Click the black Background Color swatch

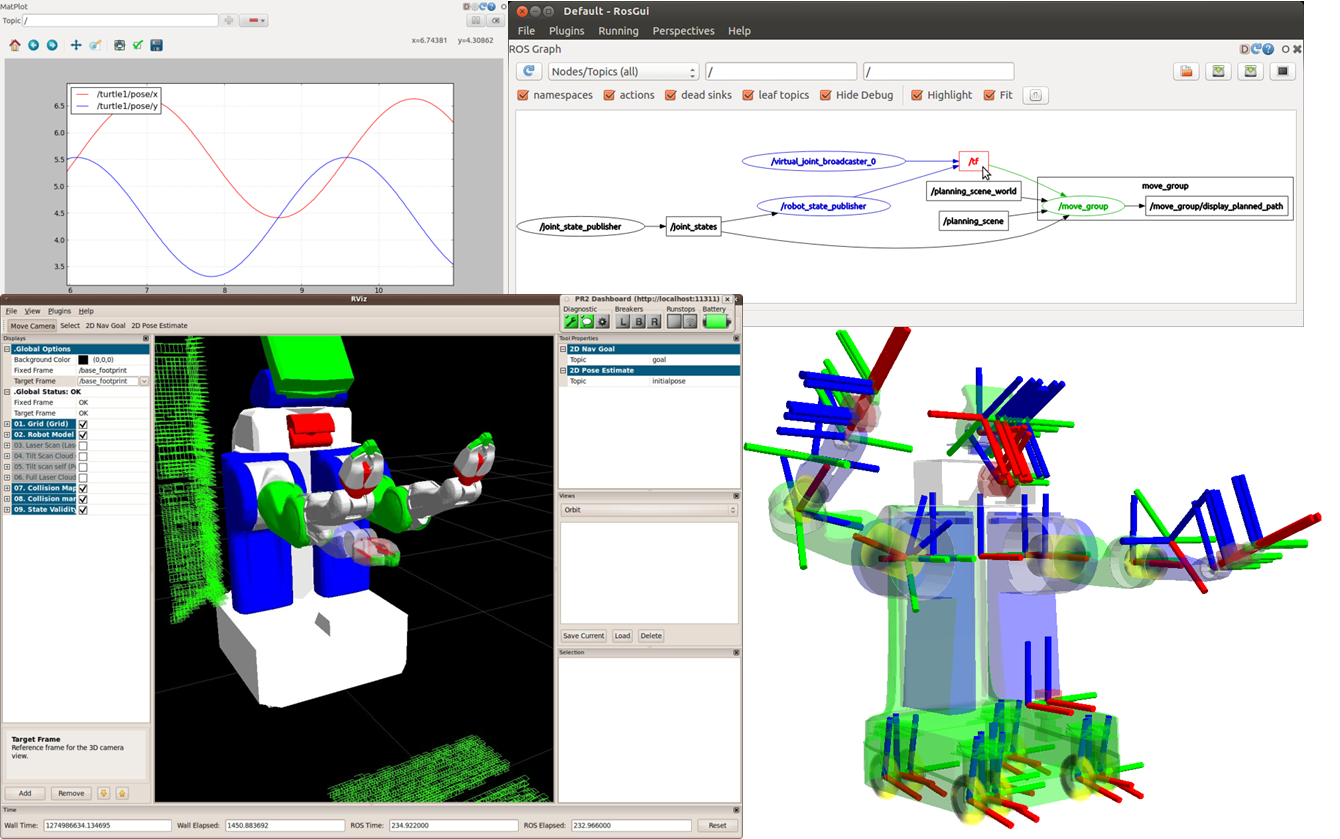(84, 359)
